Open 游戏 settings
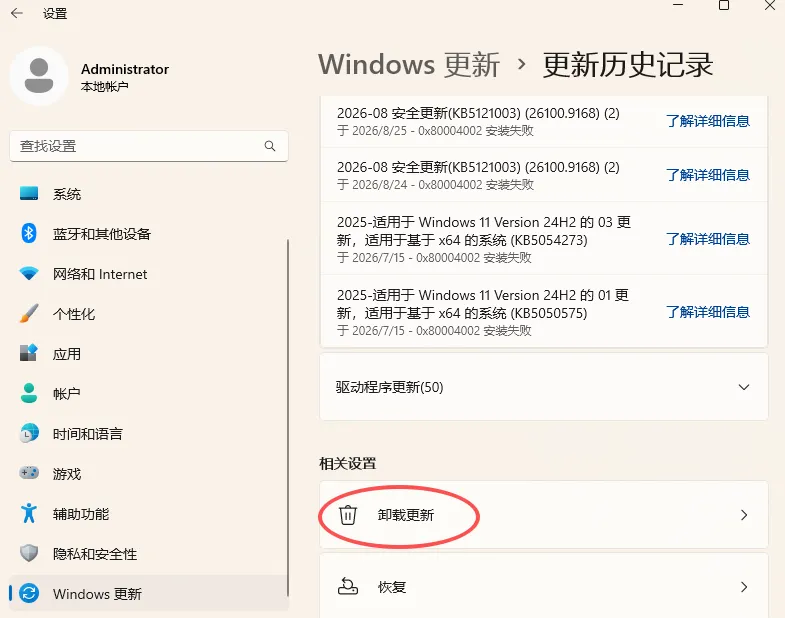This screenshot has height=618, width=785. [x=149, y=474]
